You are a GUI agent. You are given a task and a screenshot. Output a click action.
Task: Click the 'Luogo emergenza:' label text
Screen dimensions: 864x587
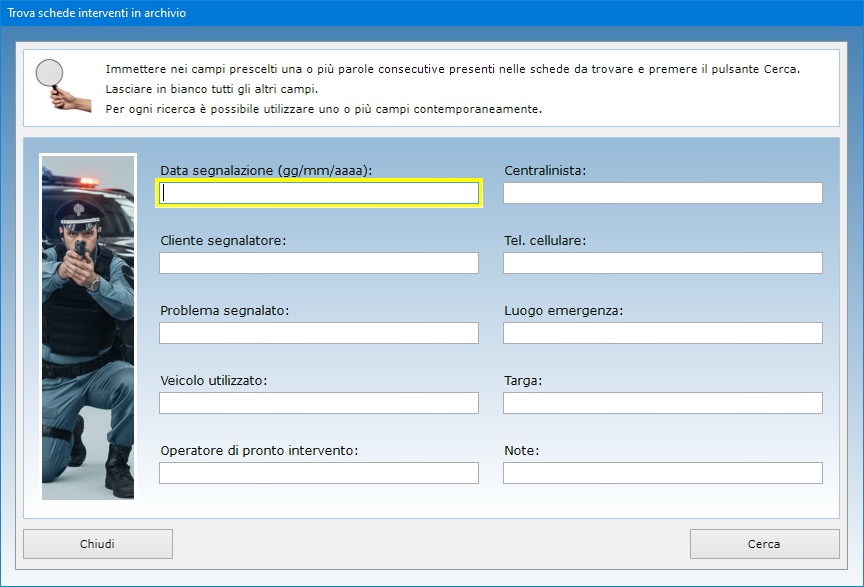(563, 311)
